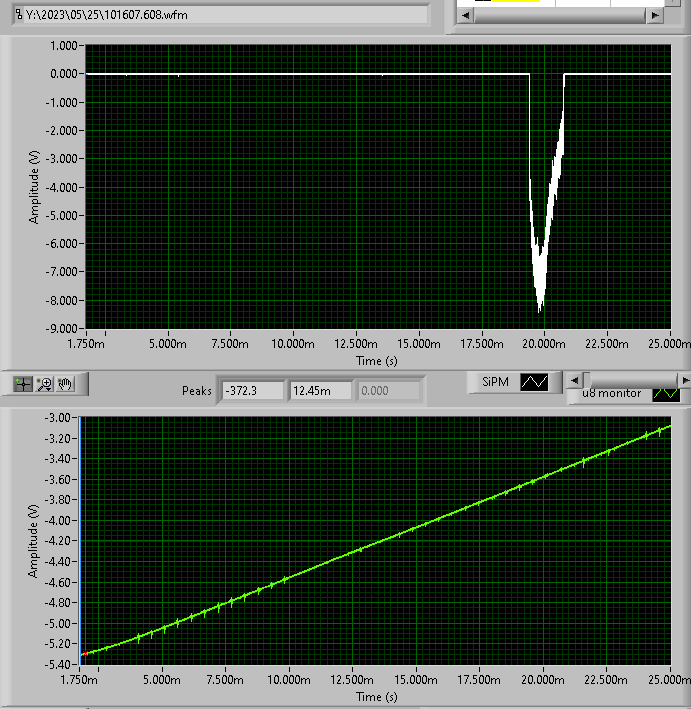Click the 1.750m time label on lower graph
Screen dimensions: 691x709
click(x=79, y=680)
